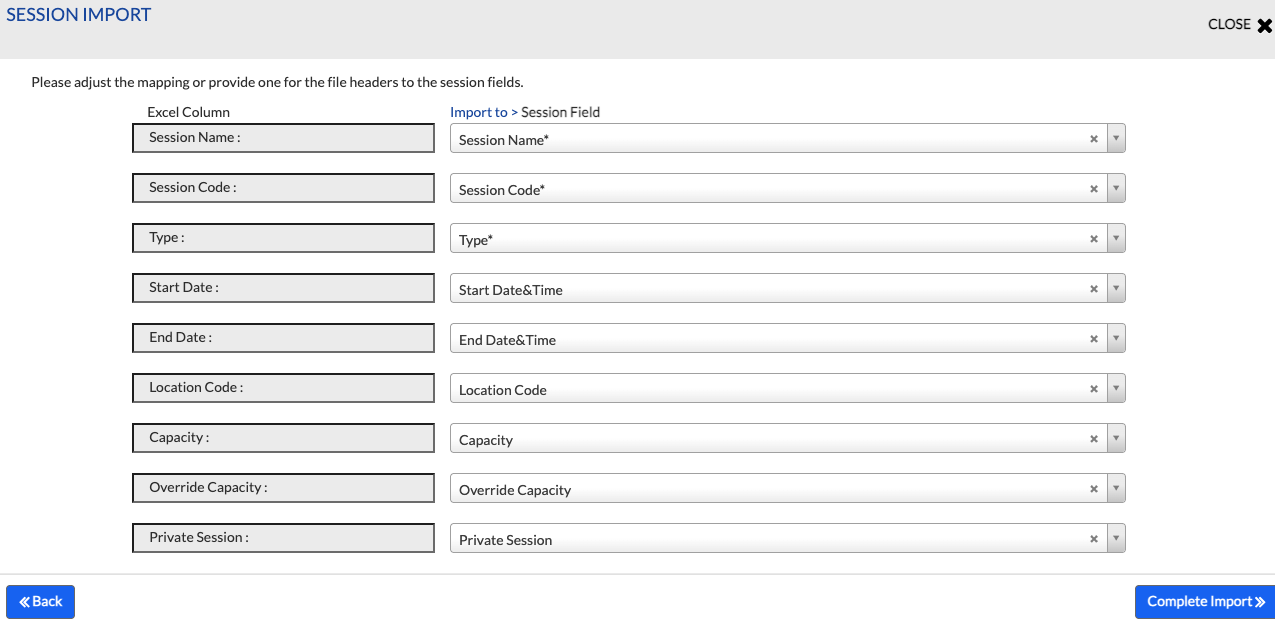This screenshot has width=1275, height=626.
Task: Click the Override Capacity Excel column field
Action: pos(284,488)
